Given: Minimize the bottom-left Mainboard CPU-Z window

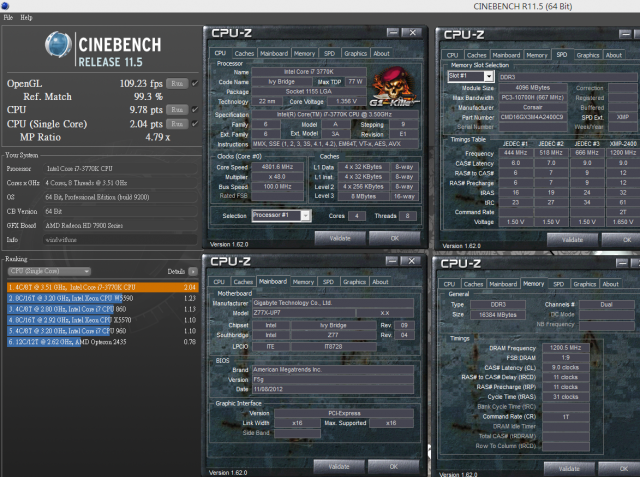Looking at the screenshot, I should click(x=392, y=261).
